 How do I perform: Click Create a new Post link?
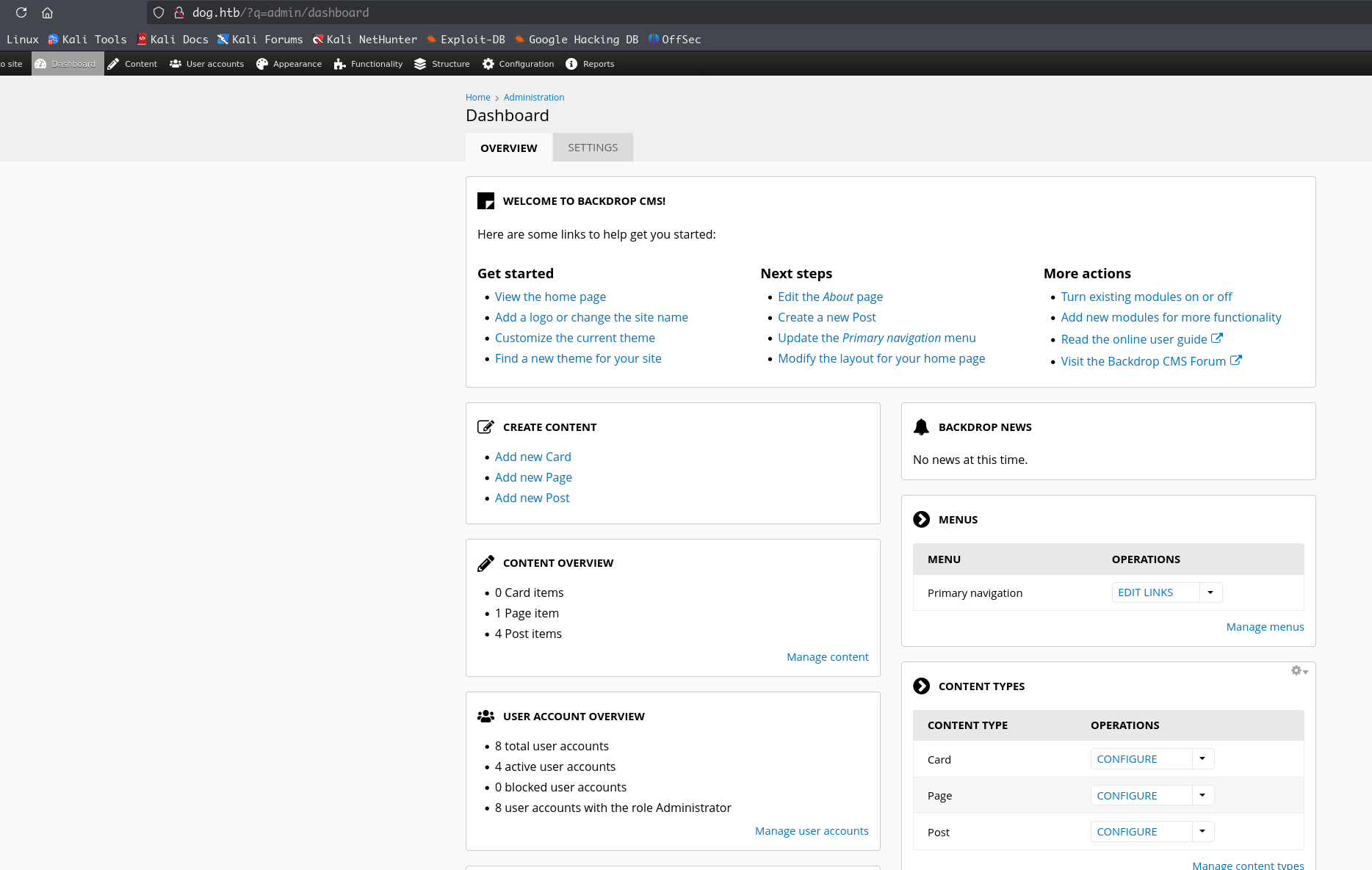click(827, 317)
